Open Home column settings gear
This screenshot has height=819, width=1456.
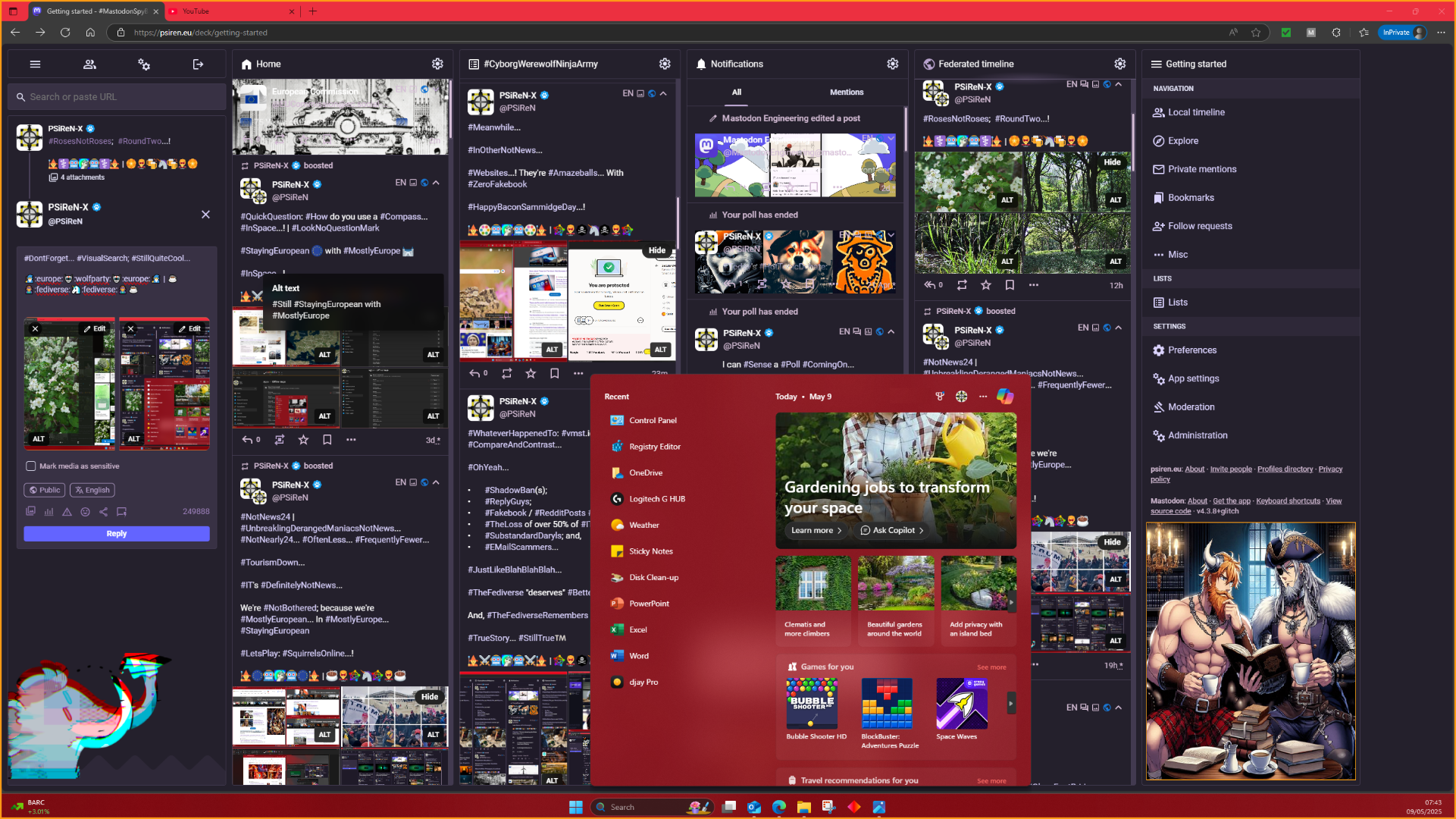(437, 64)
